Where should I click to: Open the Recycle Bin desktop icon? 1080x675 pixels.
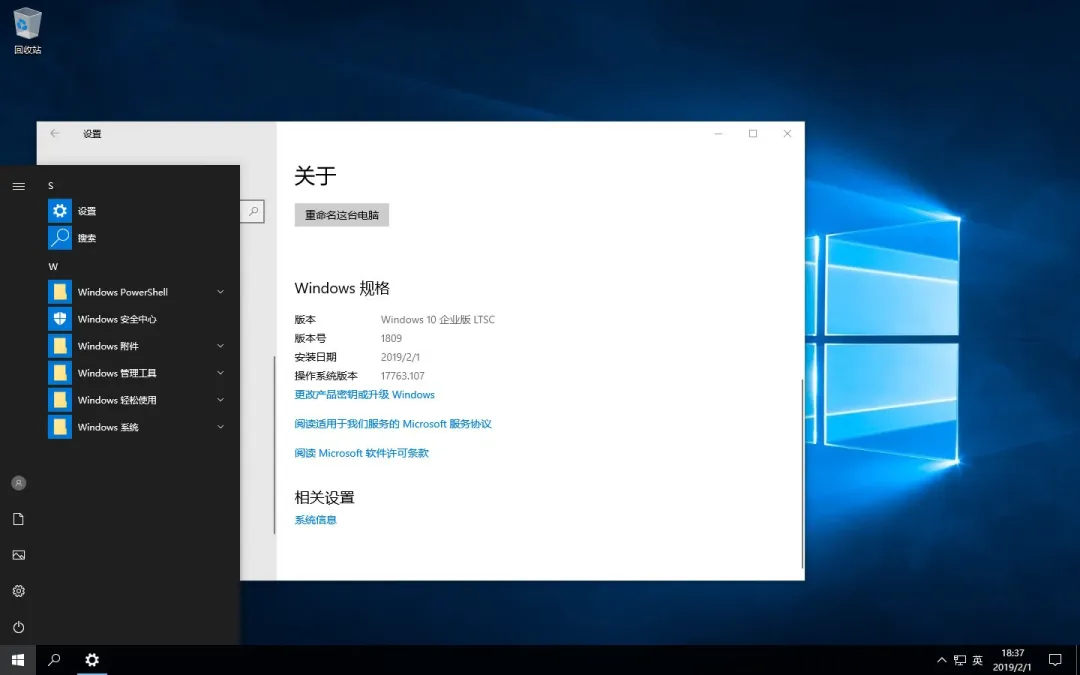point(28,30)
